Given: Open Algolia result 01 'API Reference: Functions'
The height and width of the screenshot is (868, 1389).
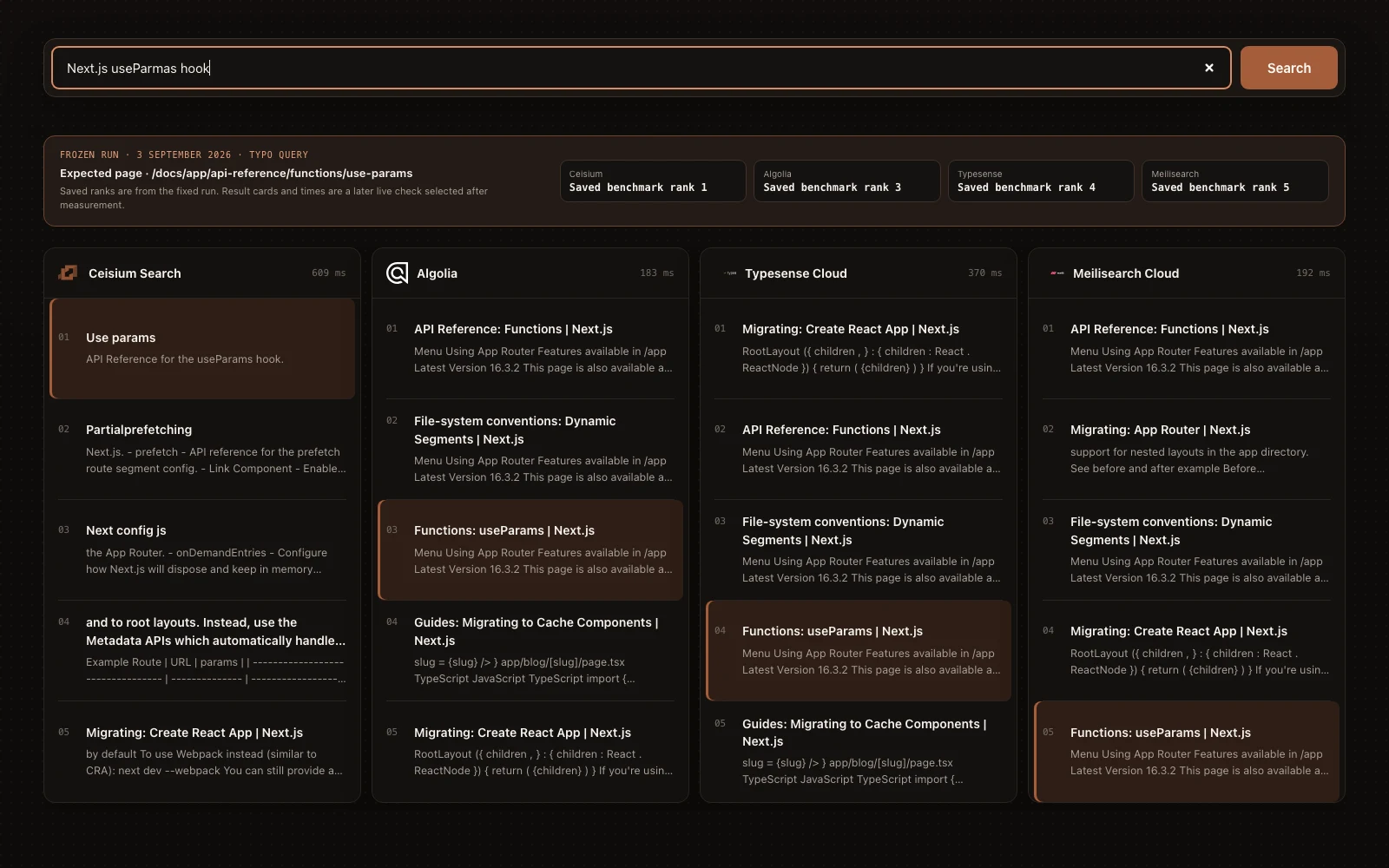Looking at the screenshot, I should tap(530, 348).
